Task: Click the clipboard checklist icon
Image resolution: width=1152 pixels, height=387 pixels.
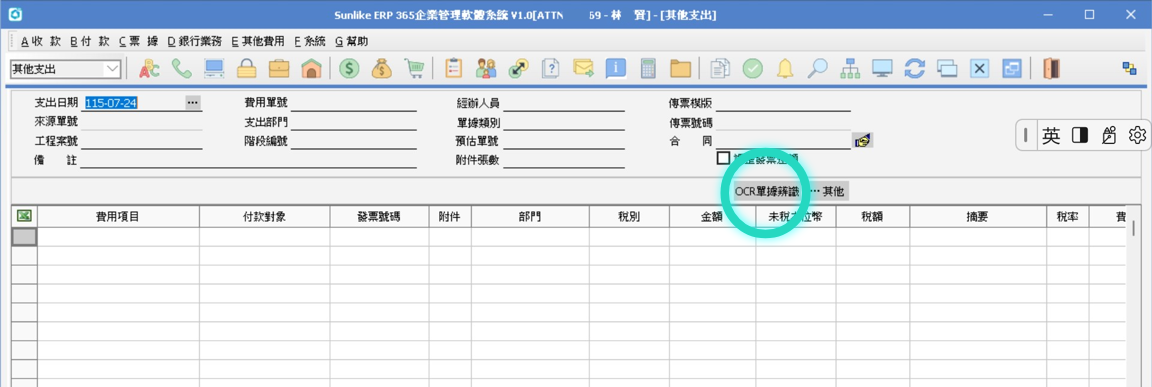Action: [x=453, y=68]
